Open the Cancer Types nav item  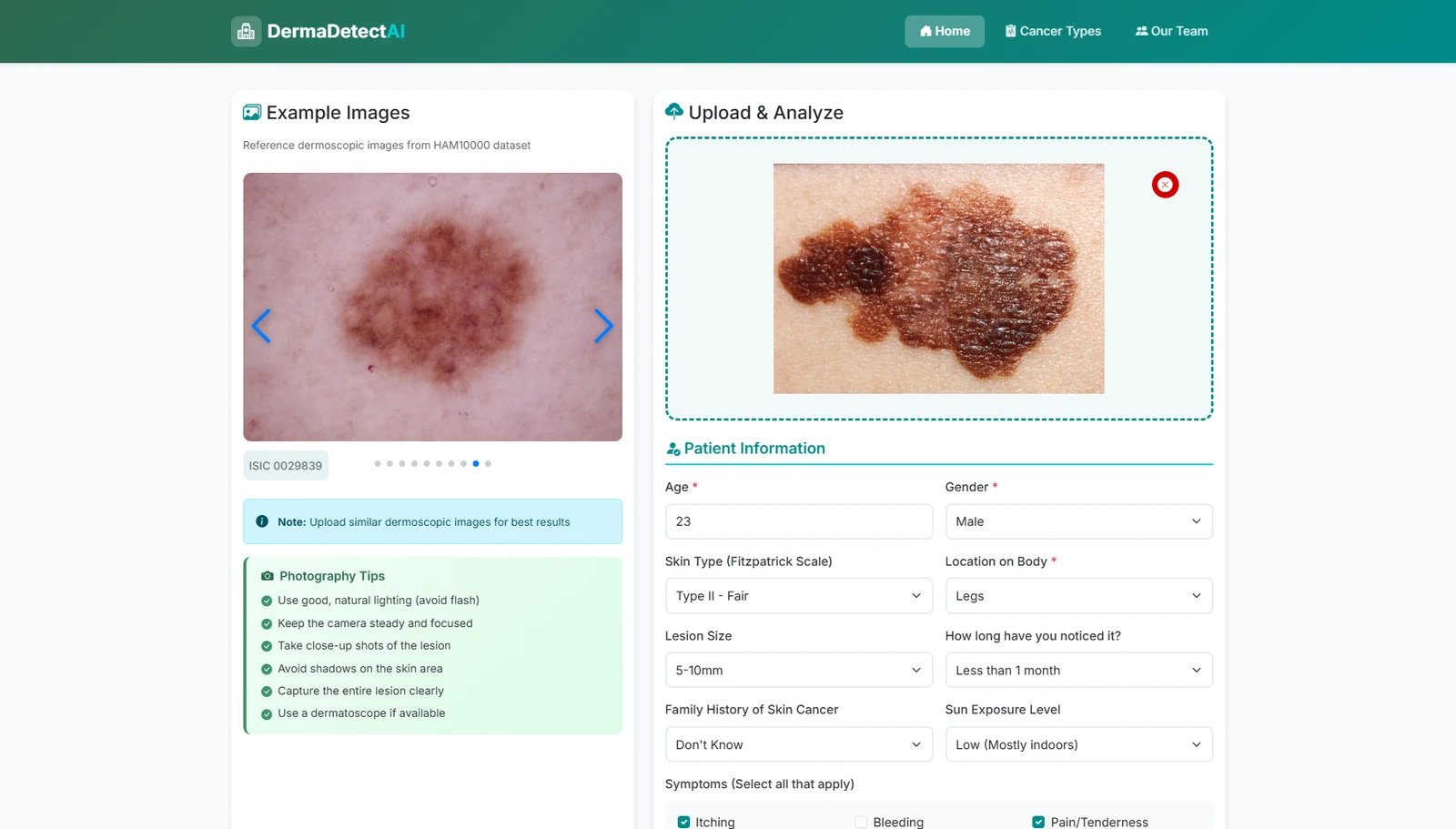pos(1053,31)
